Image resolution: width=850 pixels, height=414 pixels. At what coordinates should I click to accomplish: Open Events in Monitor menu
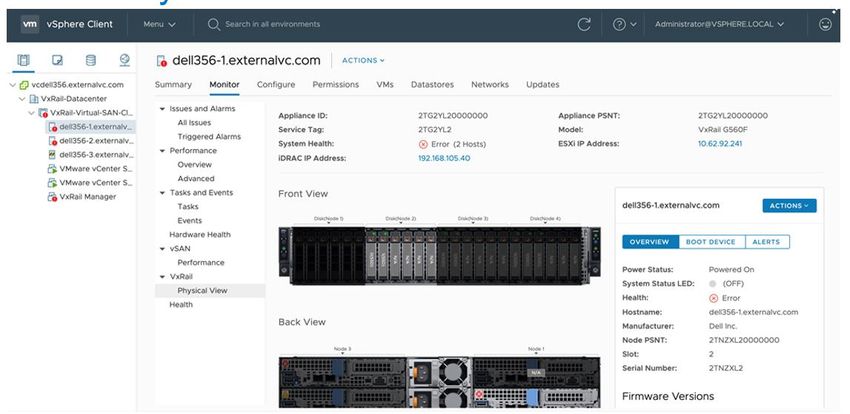[189, 221]
